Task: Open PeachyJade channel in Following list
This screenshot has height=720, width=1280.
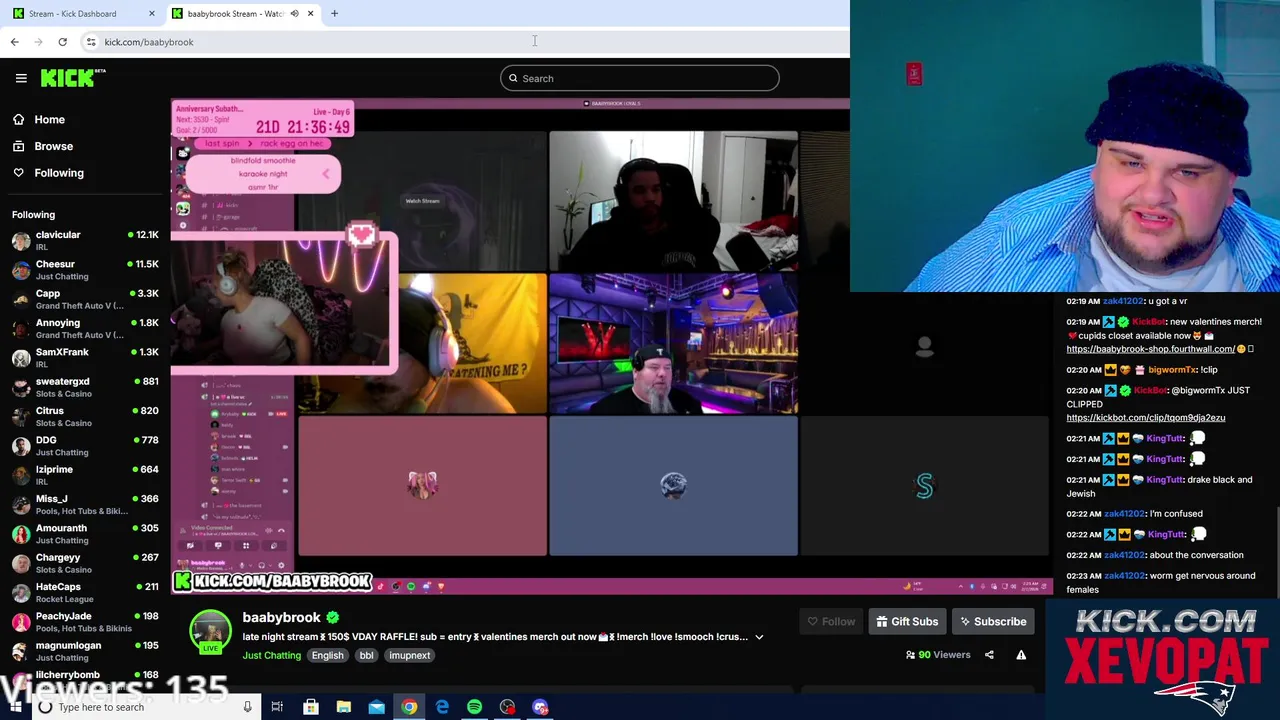Action: pos(84,622)
